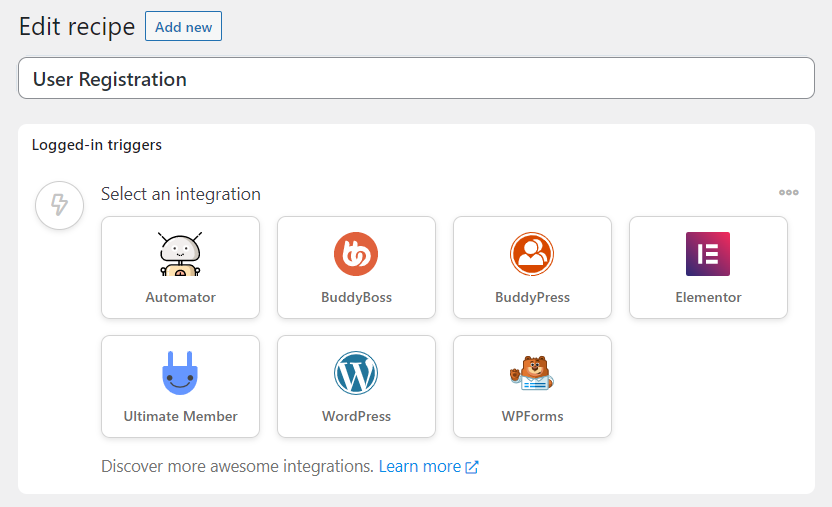Open the three-dot trigger options menu
This screenshot has height=507, width=832.
click(x=788, y=193)
